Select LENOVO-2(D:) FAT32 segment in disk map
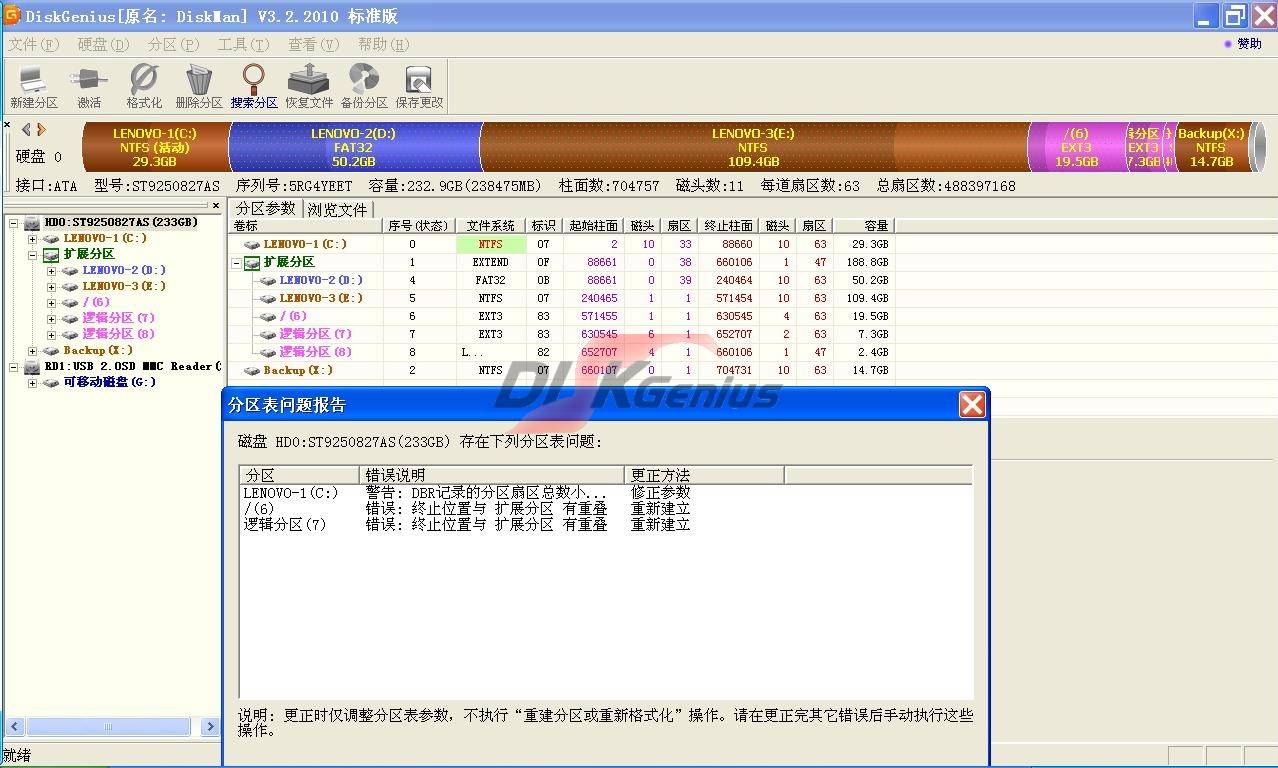1278x768 pixels. point(354,147)
